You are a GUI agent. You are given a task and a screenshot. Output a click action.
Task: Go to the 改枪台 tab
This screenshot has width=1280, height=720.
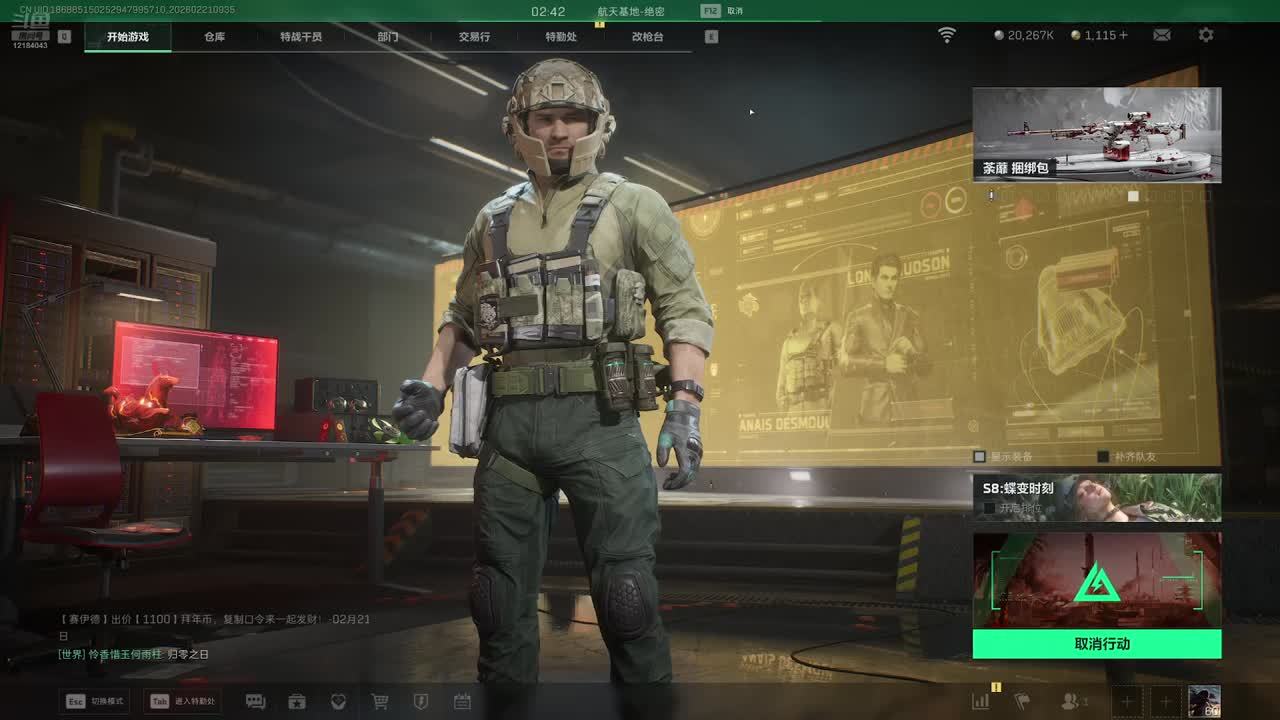click(x=647, y=37)
